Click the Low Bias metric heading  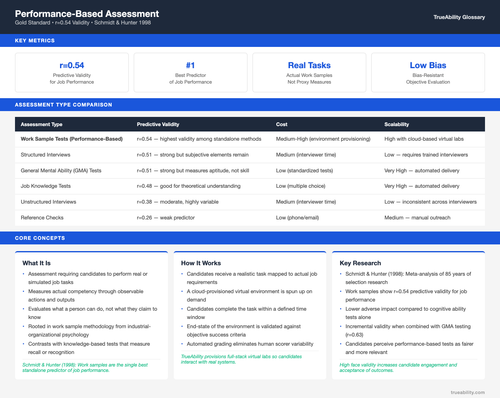pyautogui.click(x=428, y=65)
